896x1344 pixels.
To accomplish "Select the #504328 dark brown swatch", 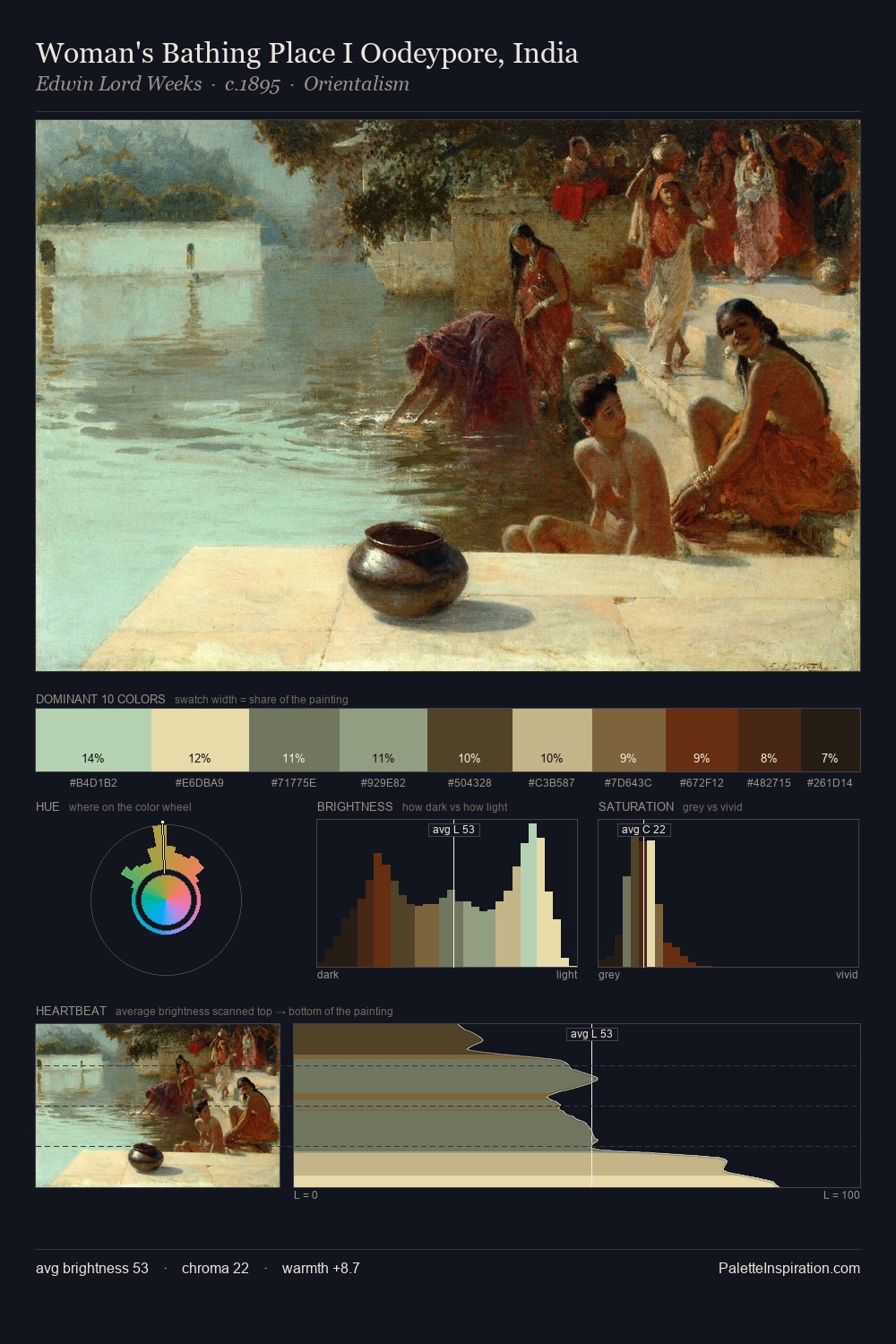I will coord(470,740).
